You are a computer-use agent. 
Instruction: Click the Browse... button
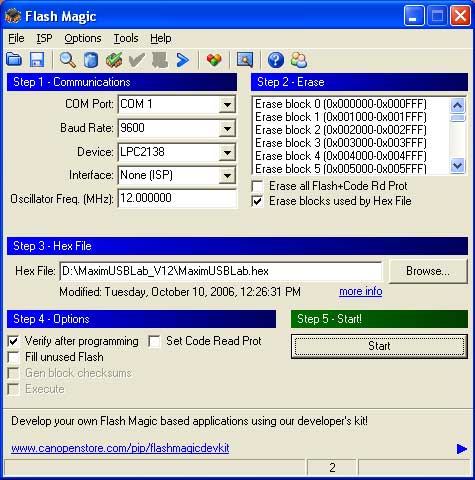pyautogui.click(x=428, y=271)
